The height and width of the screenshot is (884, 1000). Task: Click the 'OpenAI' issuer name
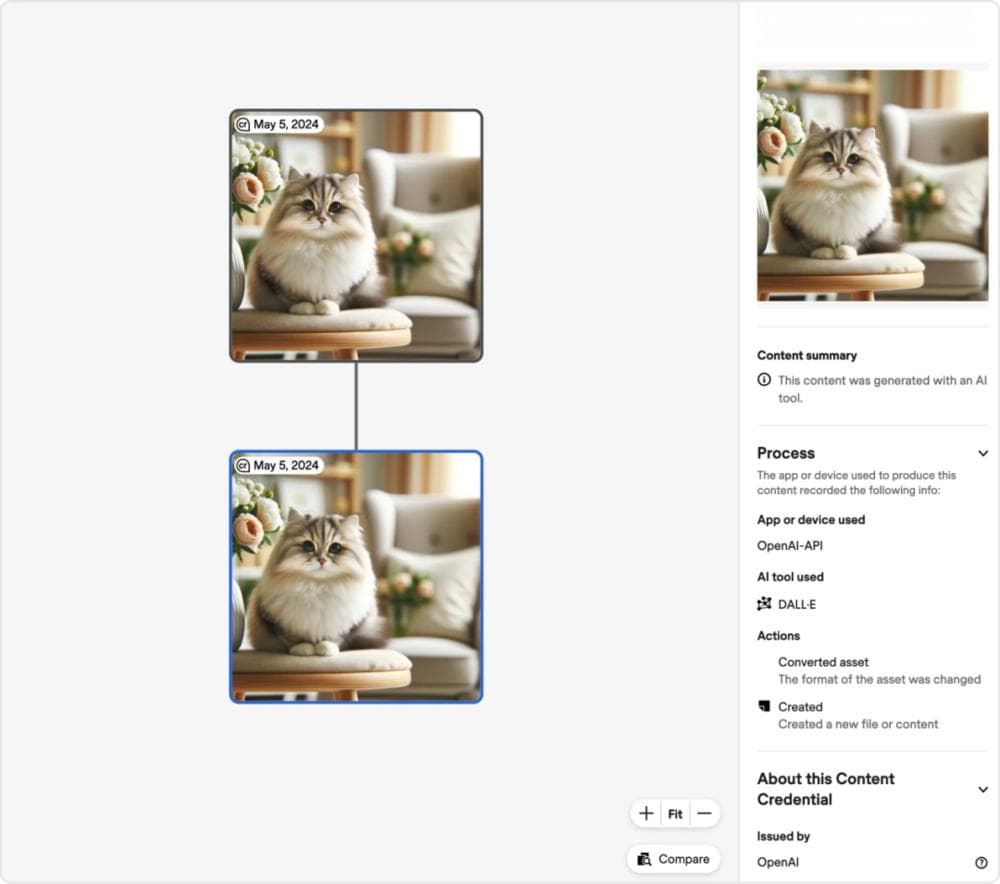pyautogui.click(x=777, y=862)
